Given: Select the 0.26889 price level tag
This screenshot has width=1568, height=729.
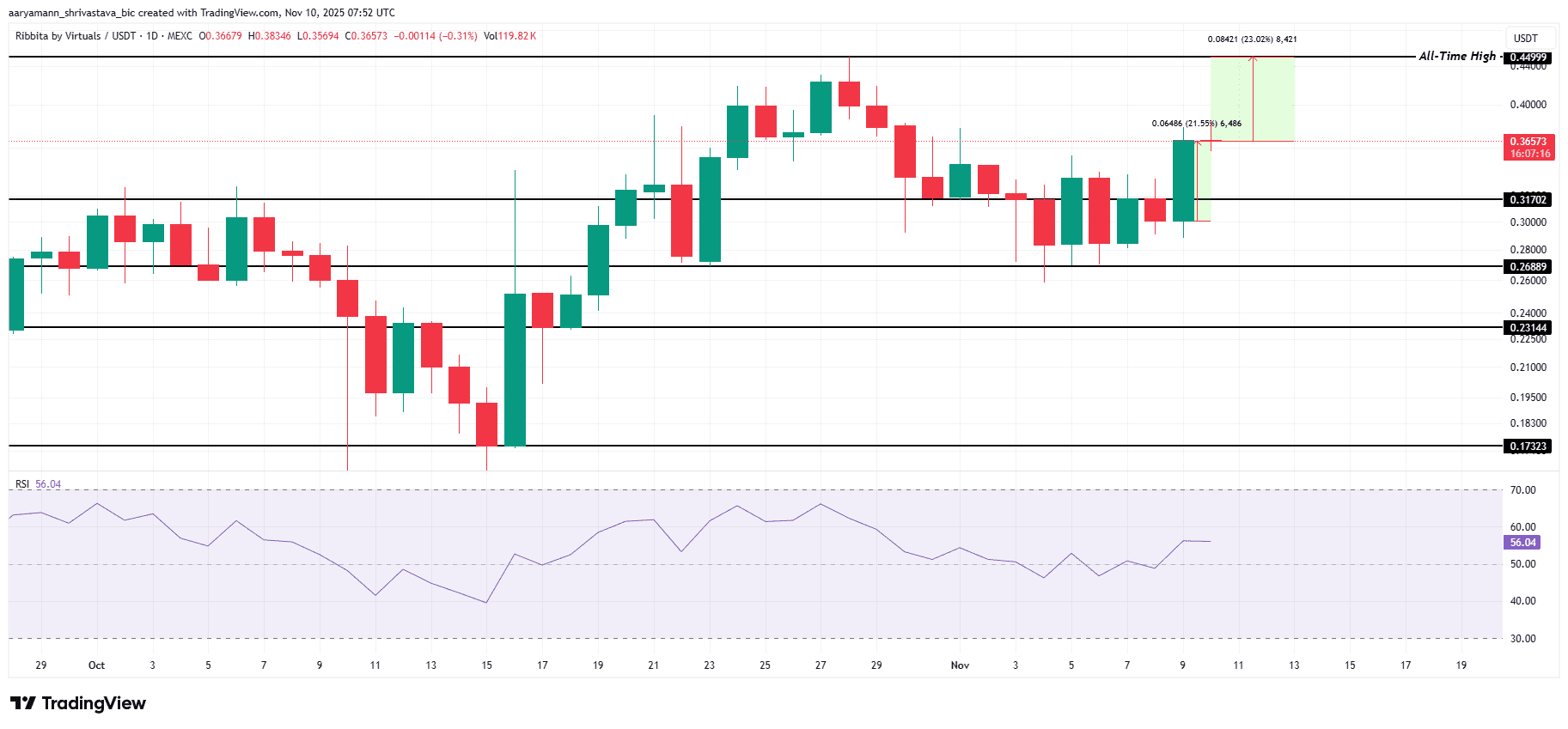Looking at the screenshot, I should click(x=1528, y=267).
